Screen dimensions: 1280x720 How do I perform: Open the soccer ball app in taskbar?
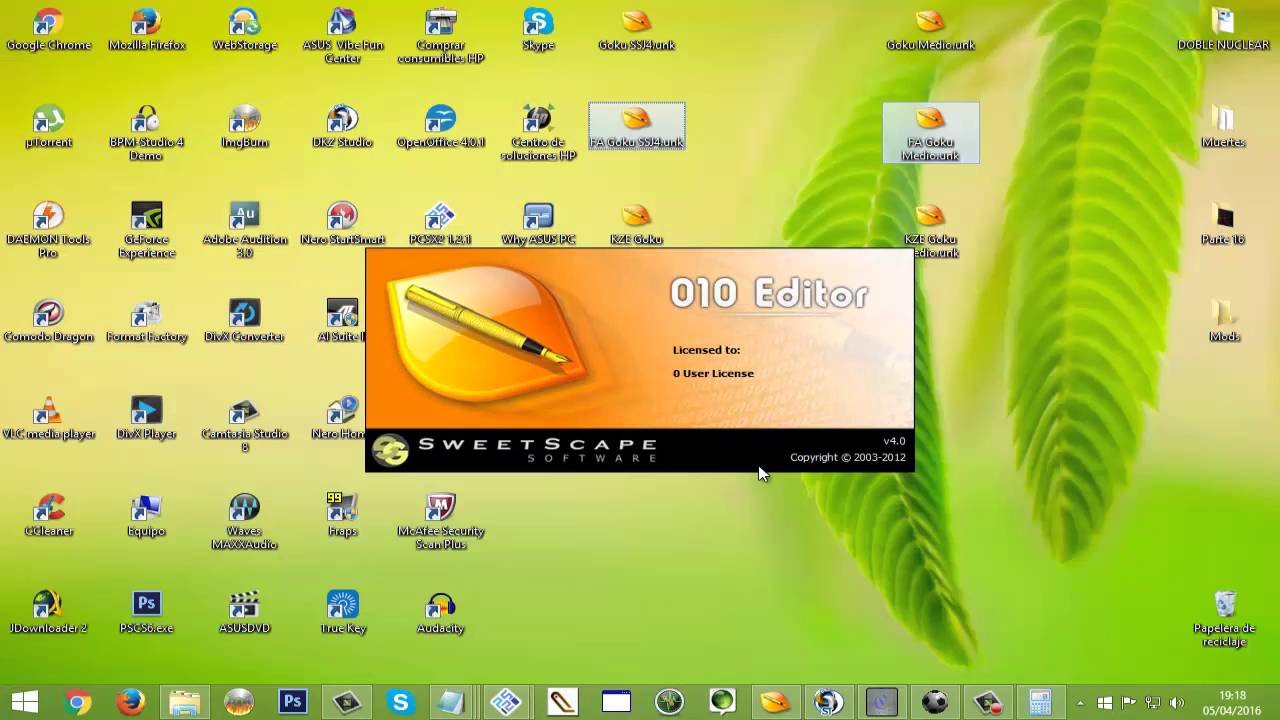tap(935, 703)
